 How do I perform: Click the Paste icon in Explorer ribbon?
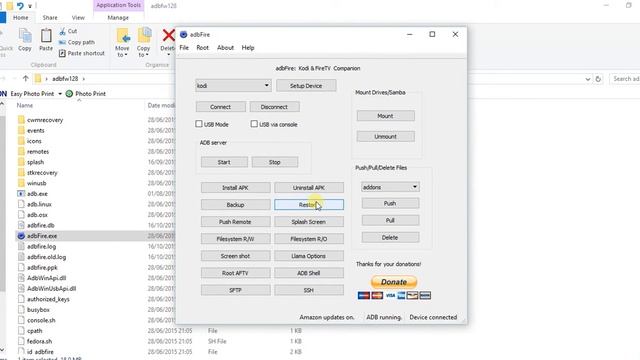coord(46,36)
